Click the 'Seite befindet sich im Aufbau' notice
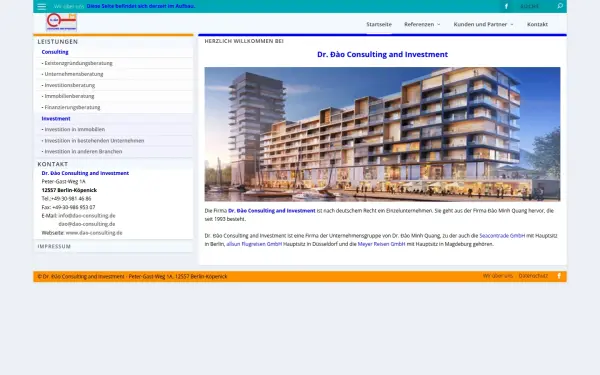This screenshot has height=375, width=600. pyautogui.click(x=141, y=6)
